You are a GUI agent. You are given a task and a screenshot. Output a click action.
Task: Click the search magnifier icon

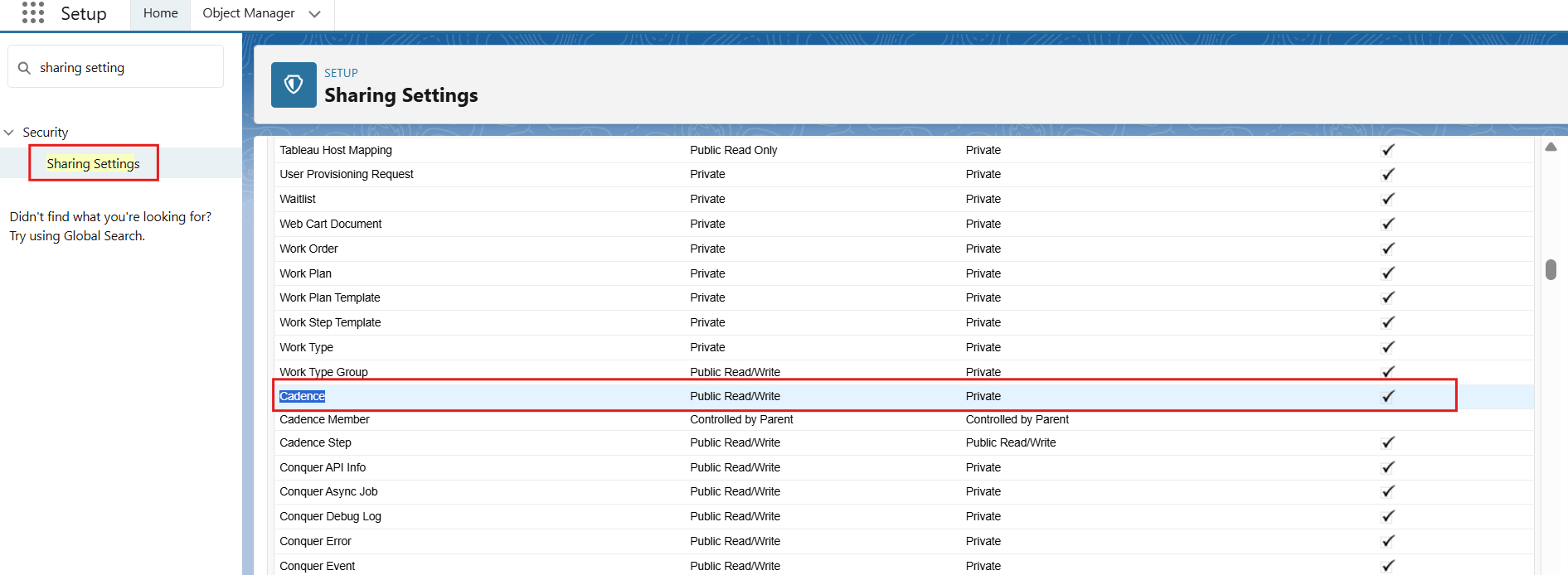pyautogui.click(x=24, y=68)
